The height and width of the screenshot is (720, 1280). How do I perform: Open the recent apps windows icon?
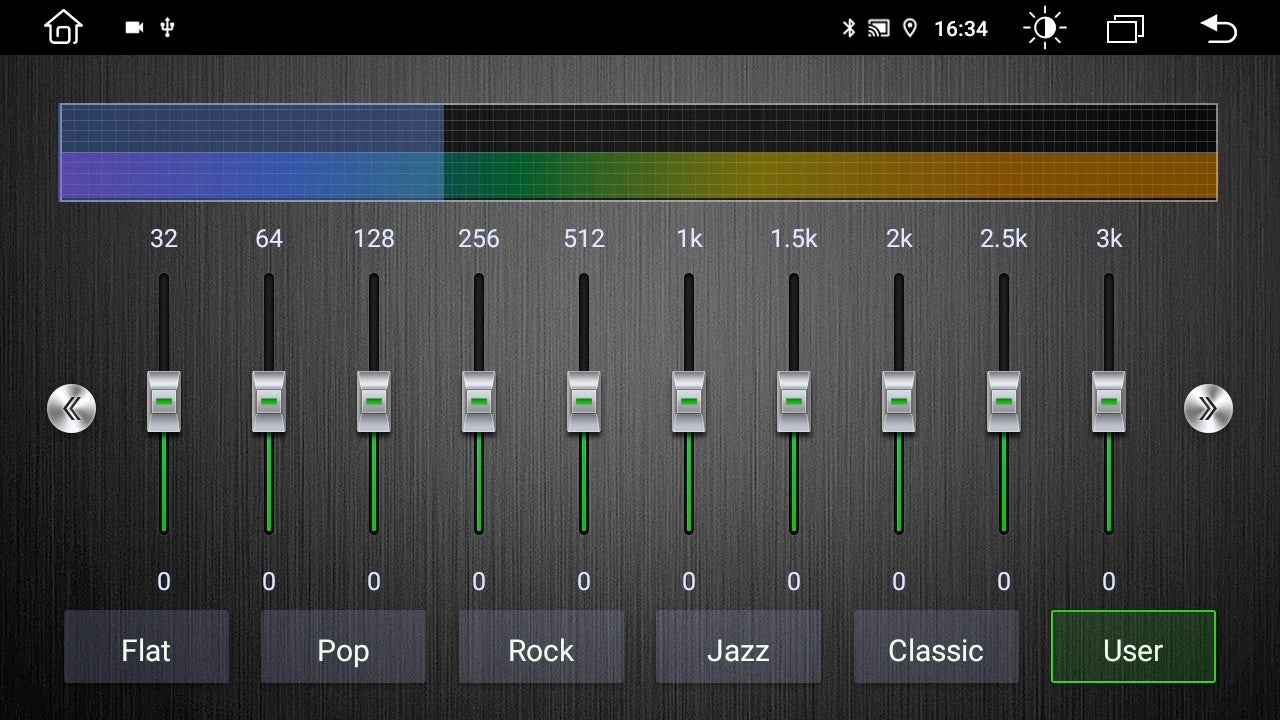1125,29
